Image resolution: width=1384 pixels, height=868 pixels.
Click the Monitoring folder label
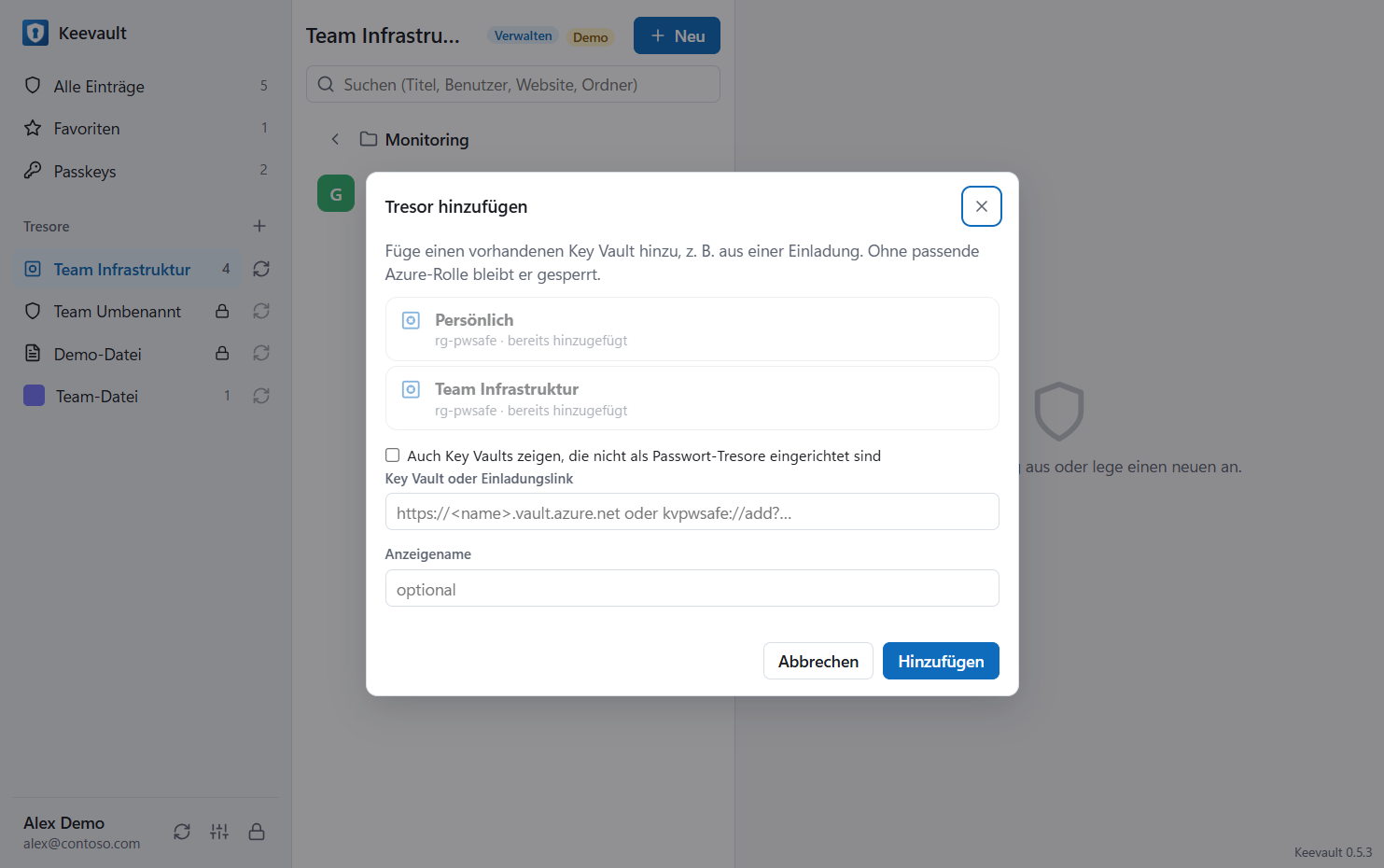pos(426,140)
